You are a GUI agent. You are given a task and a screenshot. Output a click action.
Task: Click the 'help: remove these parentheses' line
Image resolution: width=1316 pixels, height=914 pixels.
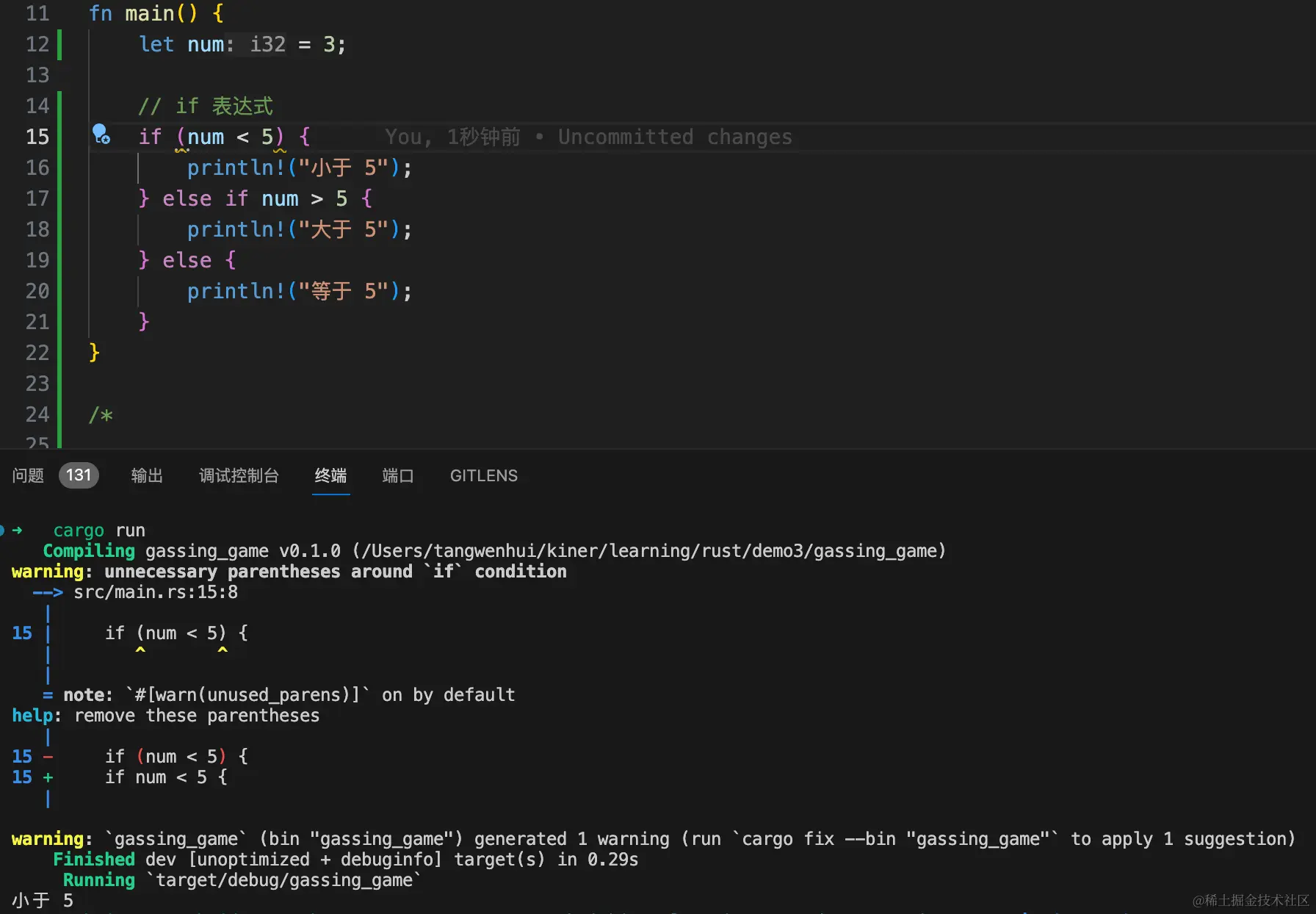coord(166,716)
